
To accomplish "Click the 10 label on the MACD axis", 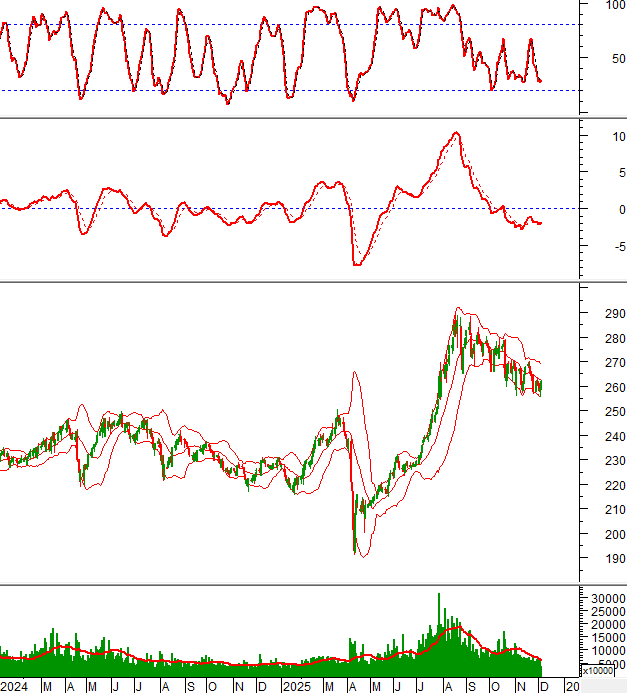I will click(603, 136).
